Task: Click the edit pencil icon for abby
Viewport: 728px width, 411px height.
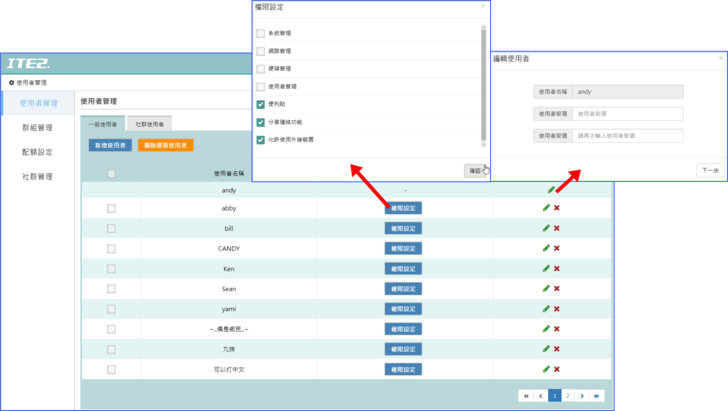Action: tap(546, 208)
